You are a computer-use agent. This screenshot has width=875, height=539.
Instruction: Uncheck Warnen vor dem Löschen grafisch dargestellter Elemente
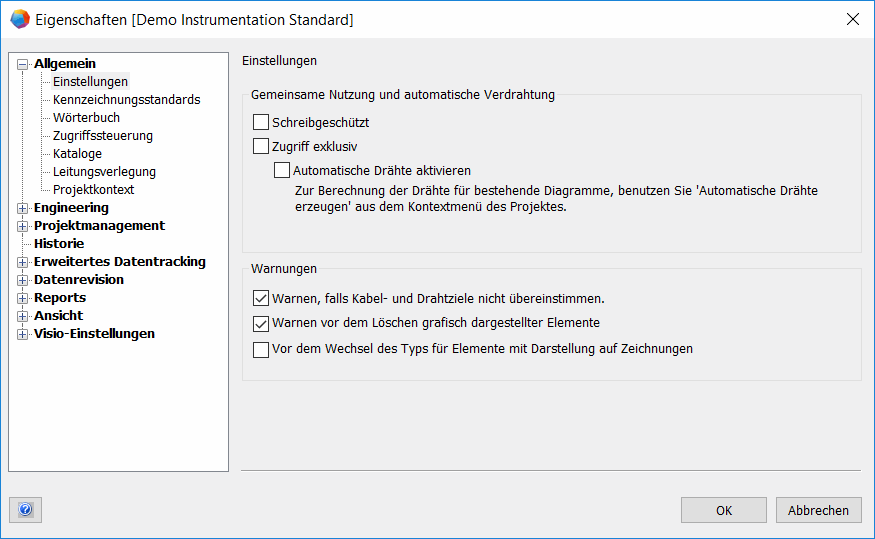click(x=261, y=323)
